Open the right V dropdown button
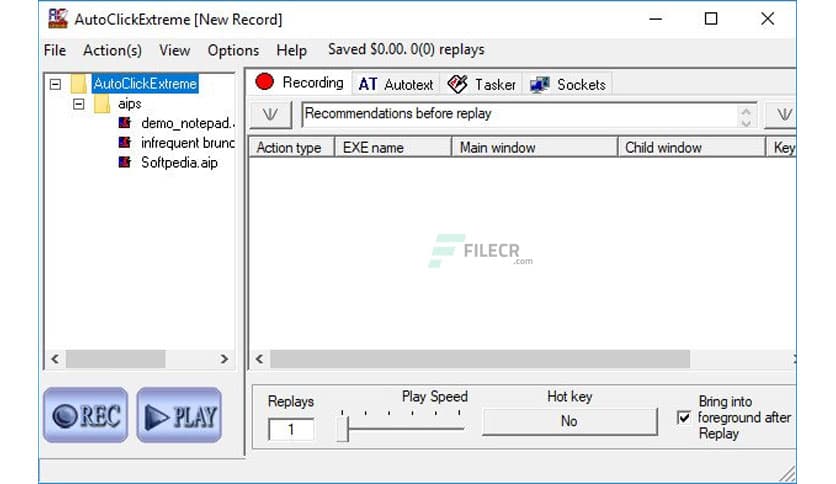This screenshot has width=836, height=484. (x=782, y=114)
